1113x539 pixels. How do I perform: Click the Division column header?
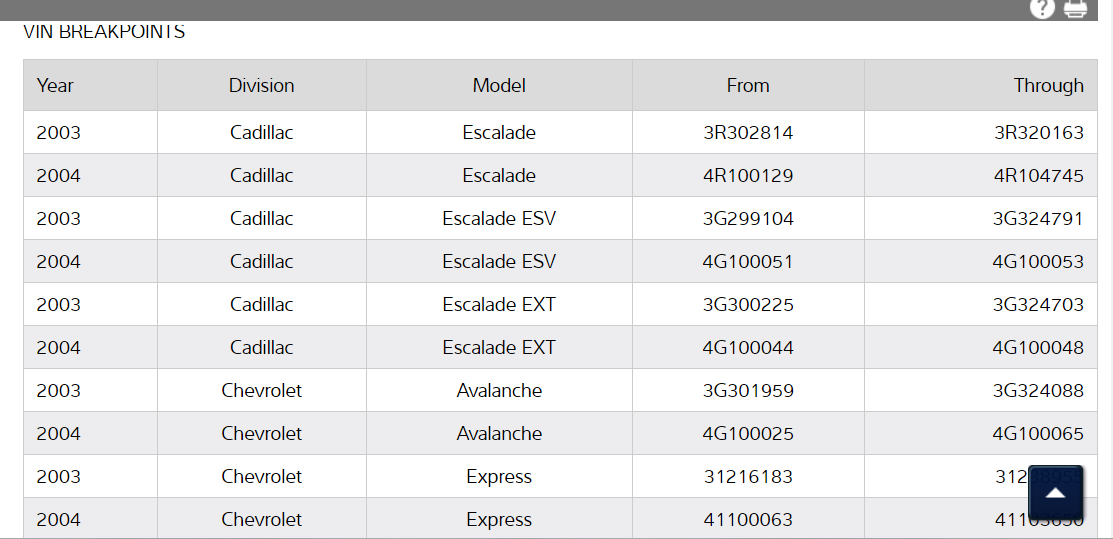pyautogui.click(x=261, y=85)
